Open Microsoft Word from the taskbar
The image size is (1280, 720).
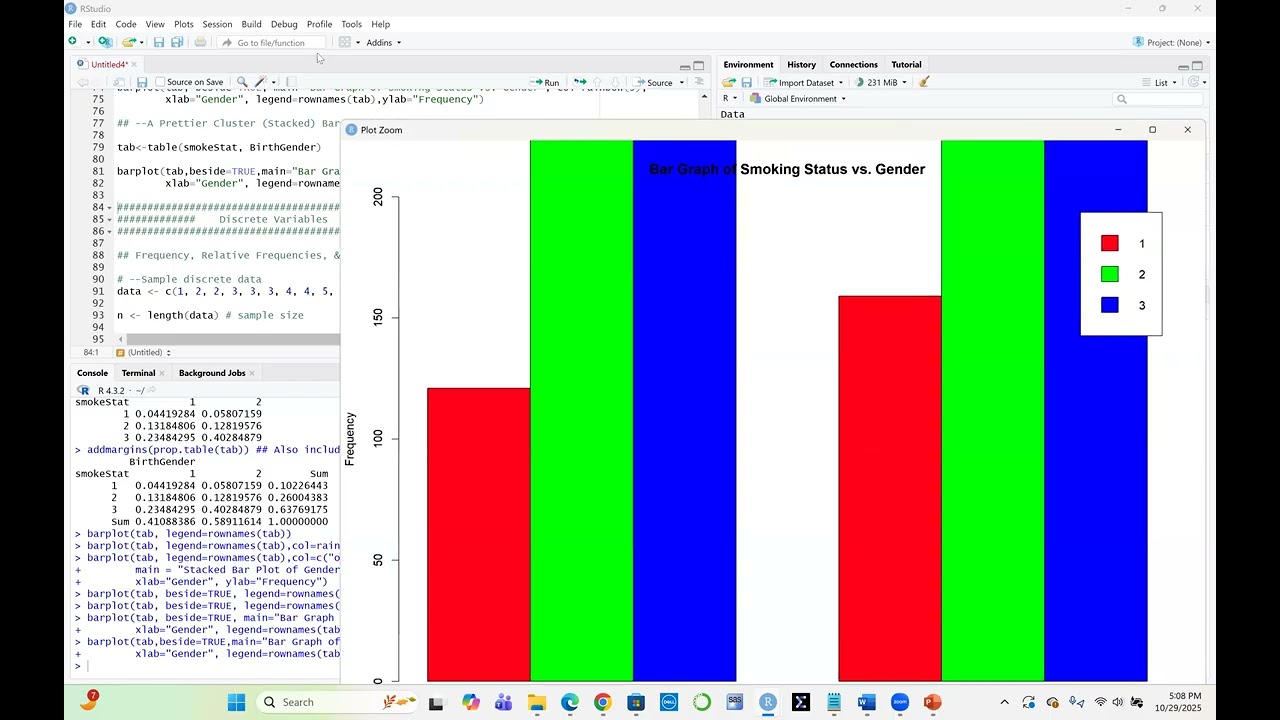(866, 702)
